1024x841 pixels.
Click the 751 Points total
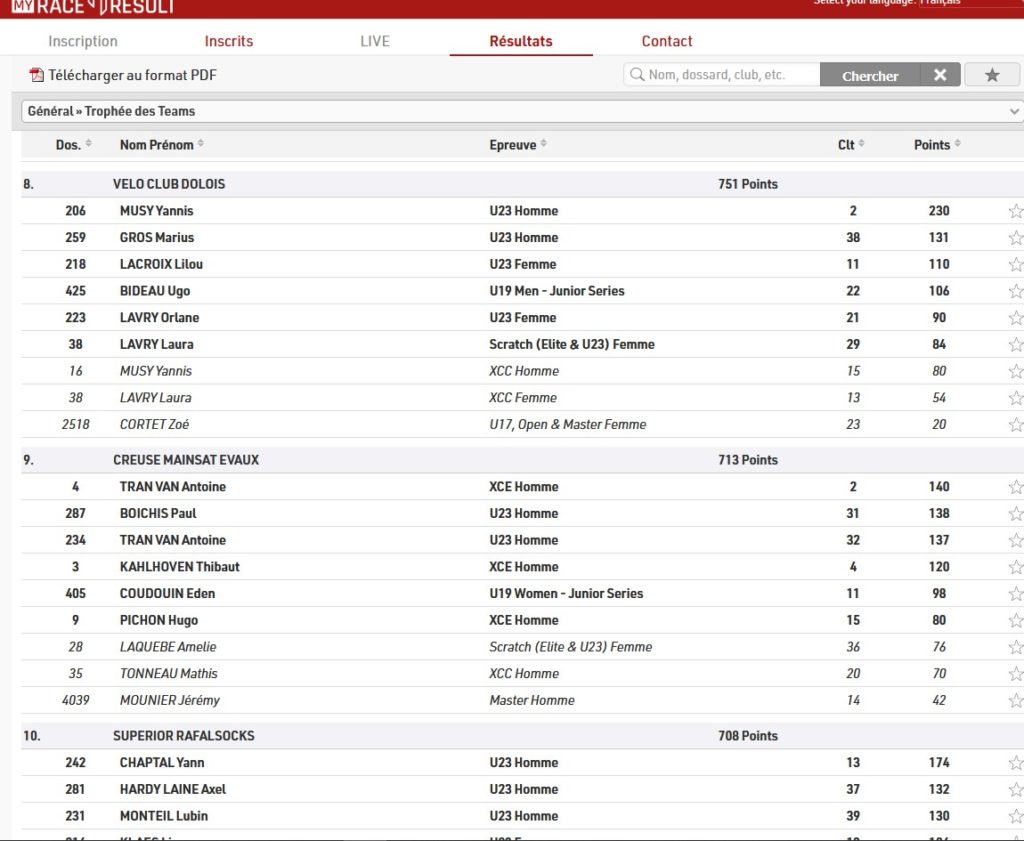748,184
